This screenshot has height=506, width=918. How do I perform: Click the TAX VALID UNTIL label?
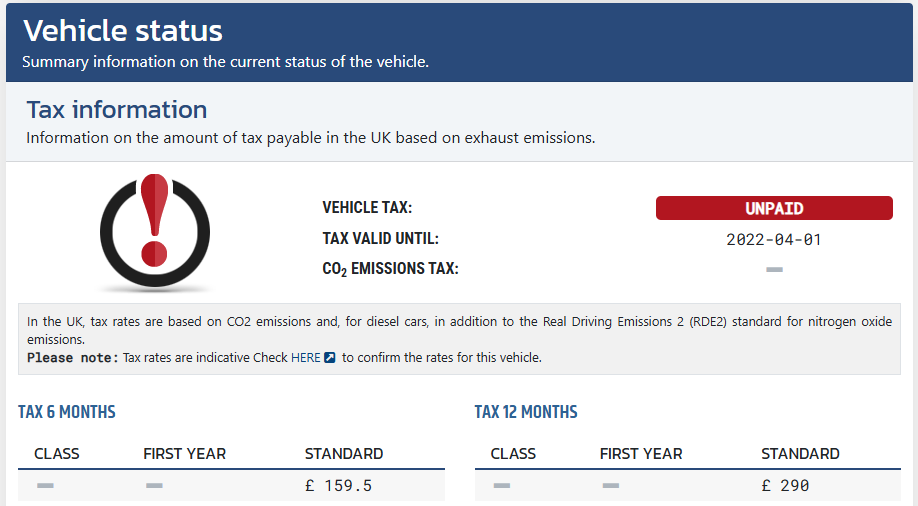coord(381,238)
